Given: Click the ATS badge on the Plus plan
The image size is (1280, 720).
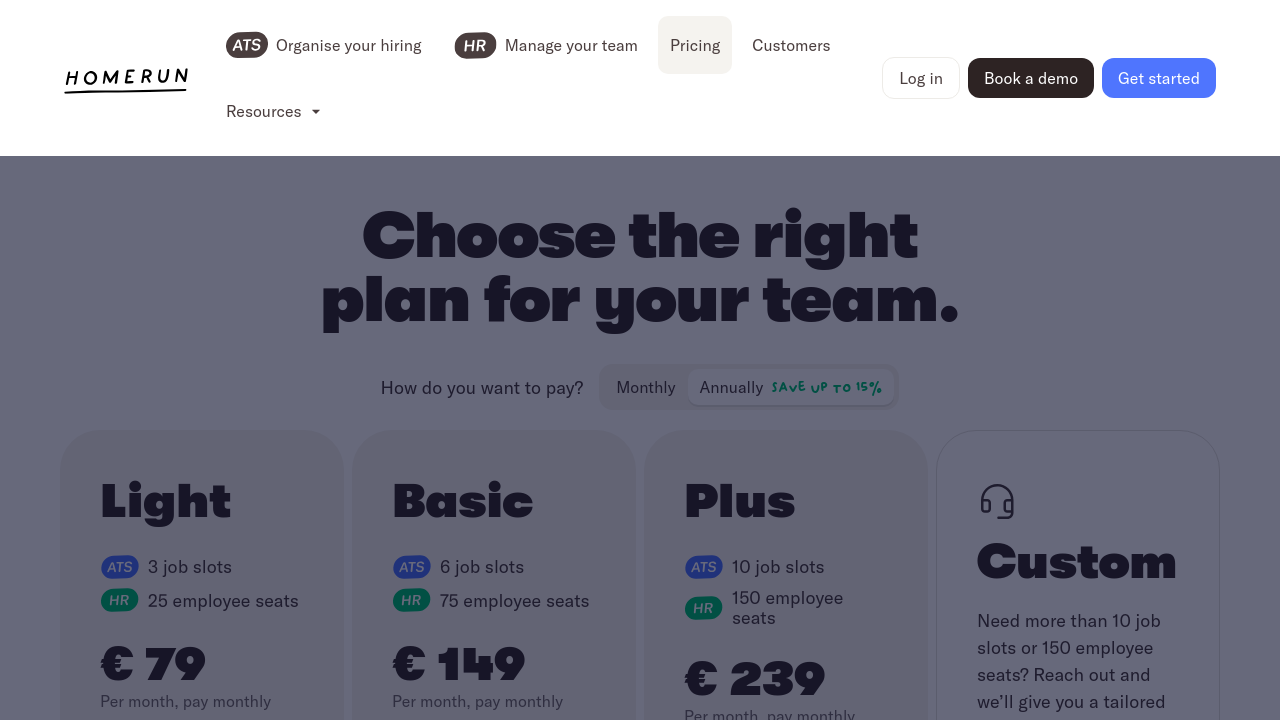Looking at the screenshot, I should click(703, 567).
